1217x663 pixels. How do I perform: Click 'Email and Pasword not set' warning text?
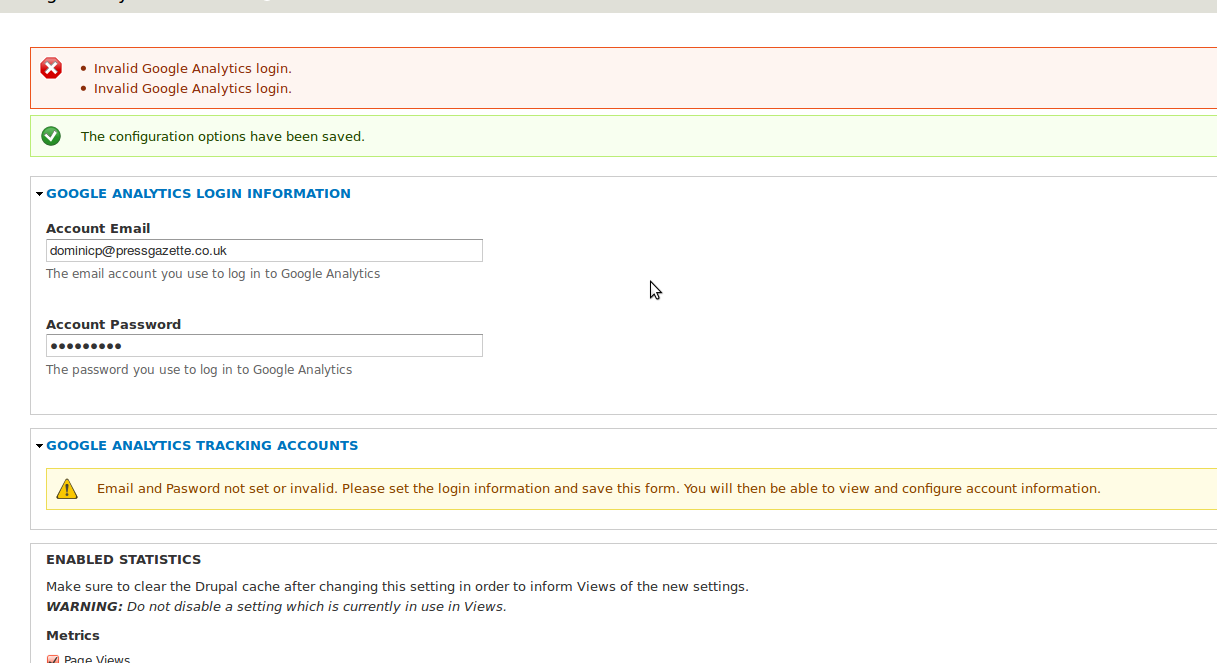599,489
